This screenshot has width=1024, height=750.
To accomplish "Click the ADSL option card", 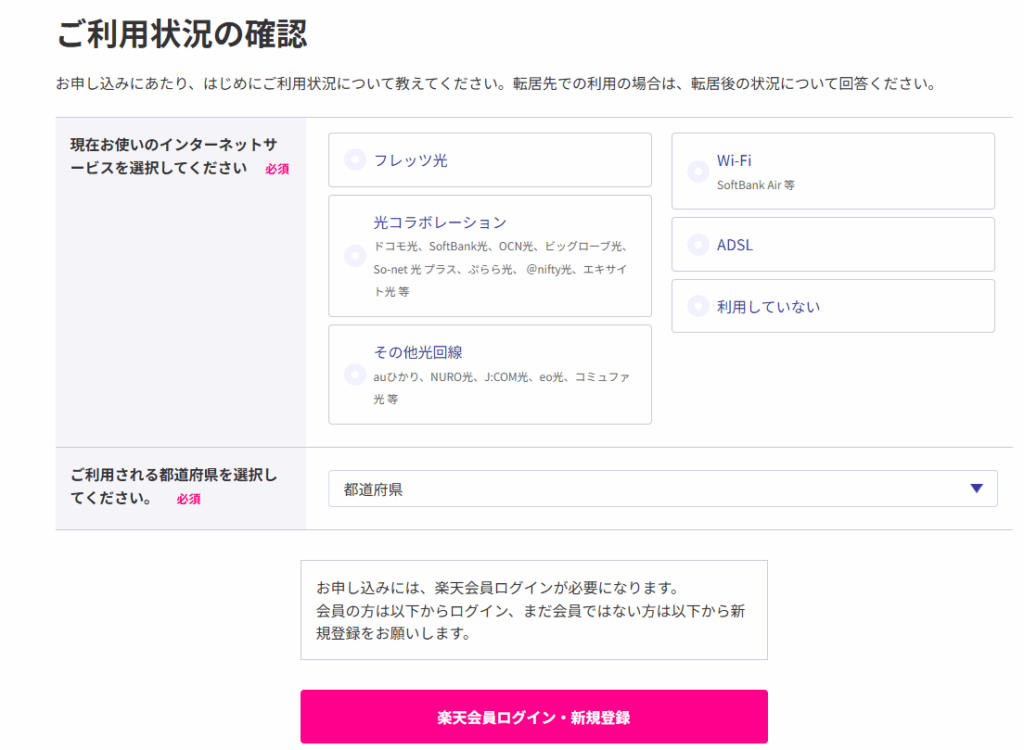I will (833, 244).
